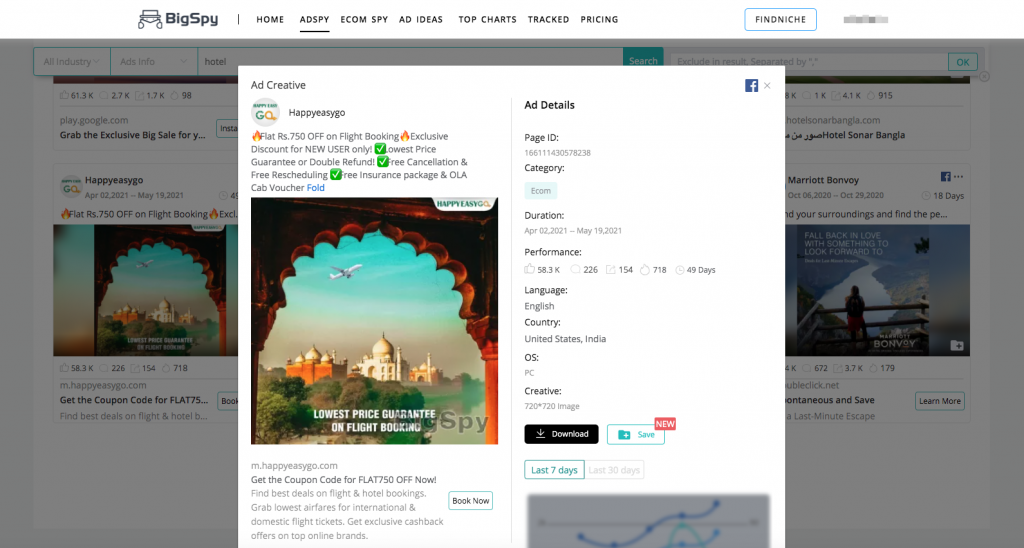Click the blurred user account name

click(865, 20)
